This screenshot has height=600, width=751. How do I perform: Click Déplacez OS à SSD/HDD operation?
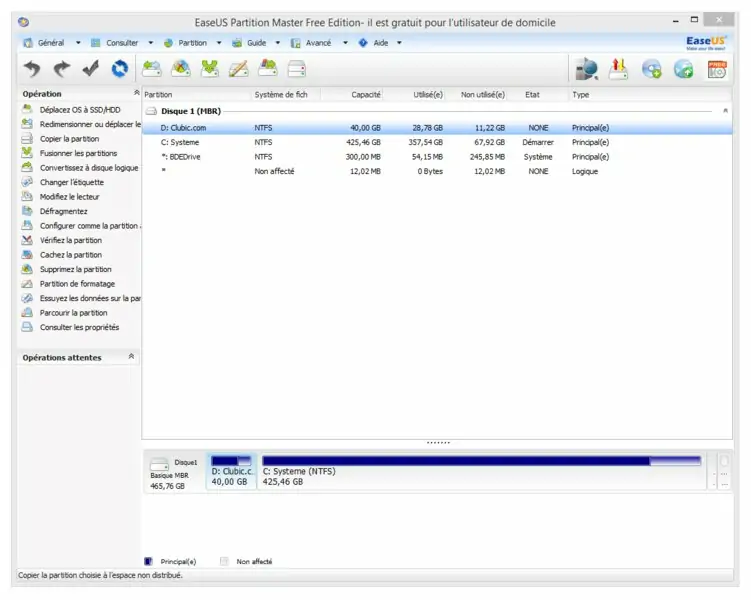coord(80,110)
